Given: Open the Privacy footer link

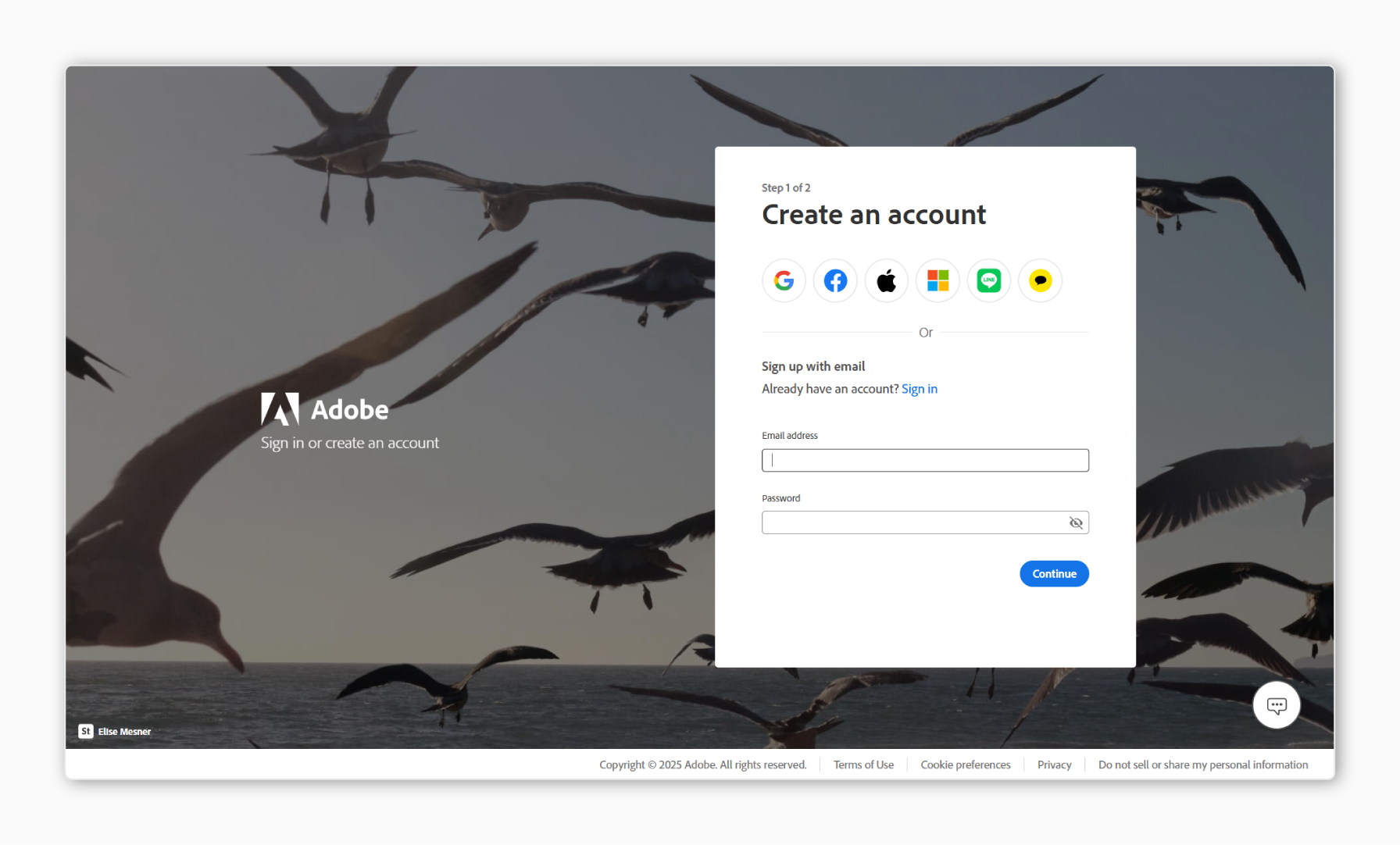Looking at the screenshot, I should pos(1054,765).
